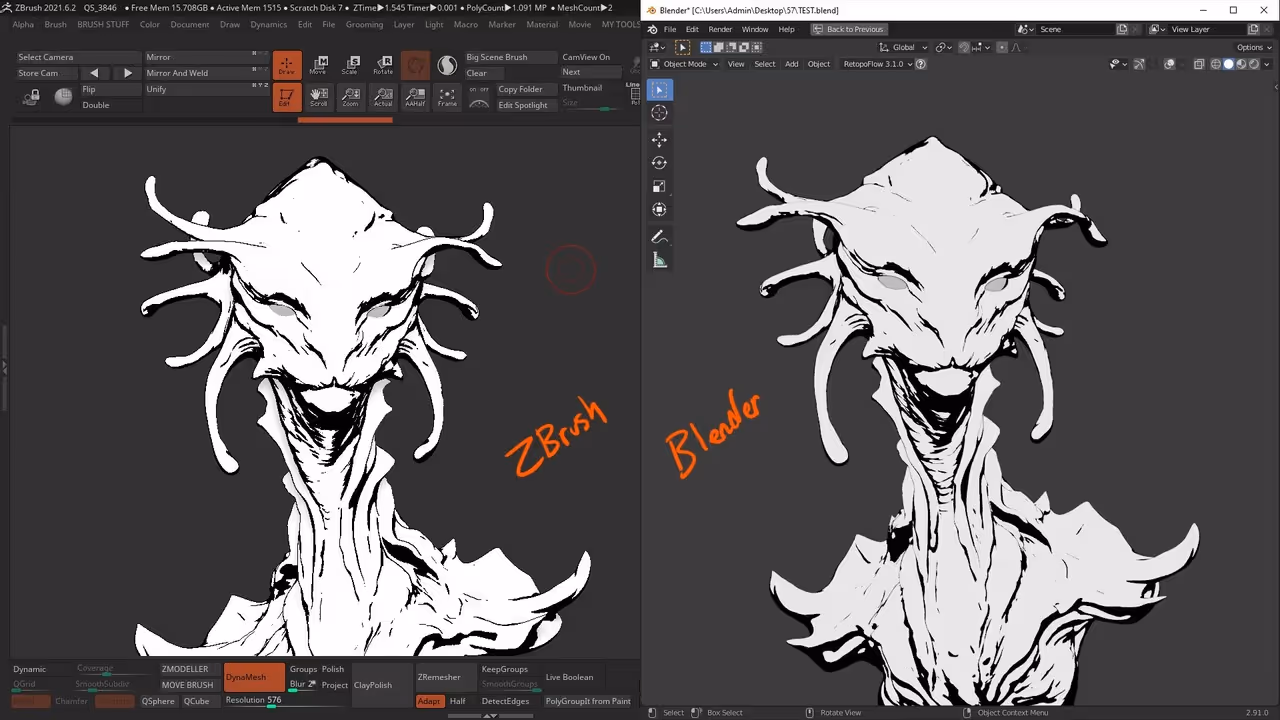Viewport: 1280px width, 720px height.
Task: Choose the Scroll hand icon in ZBrush
Action: point(318,97)
